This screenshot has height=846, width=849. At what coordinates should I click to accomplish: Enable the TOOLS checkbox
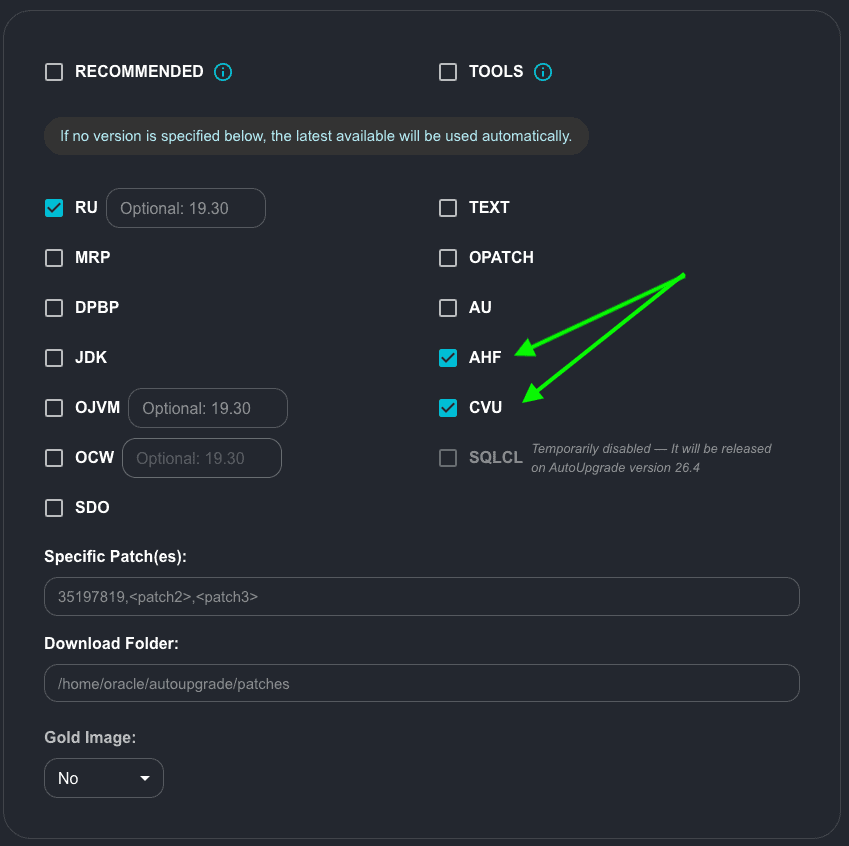pyautogui.click(x=448, y=72)
